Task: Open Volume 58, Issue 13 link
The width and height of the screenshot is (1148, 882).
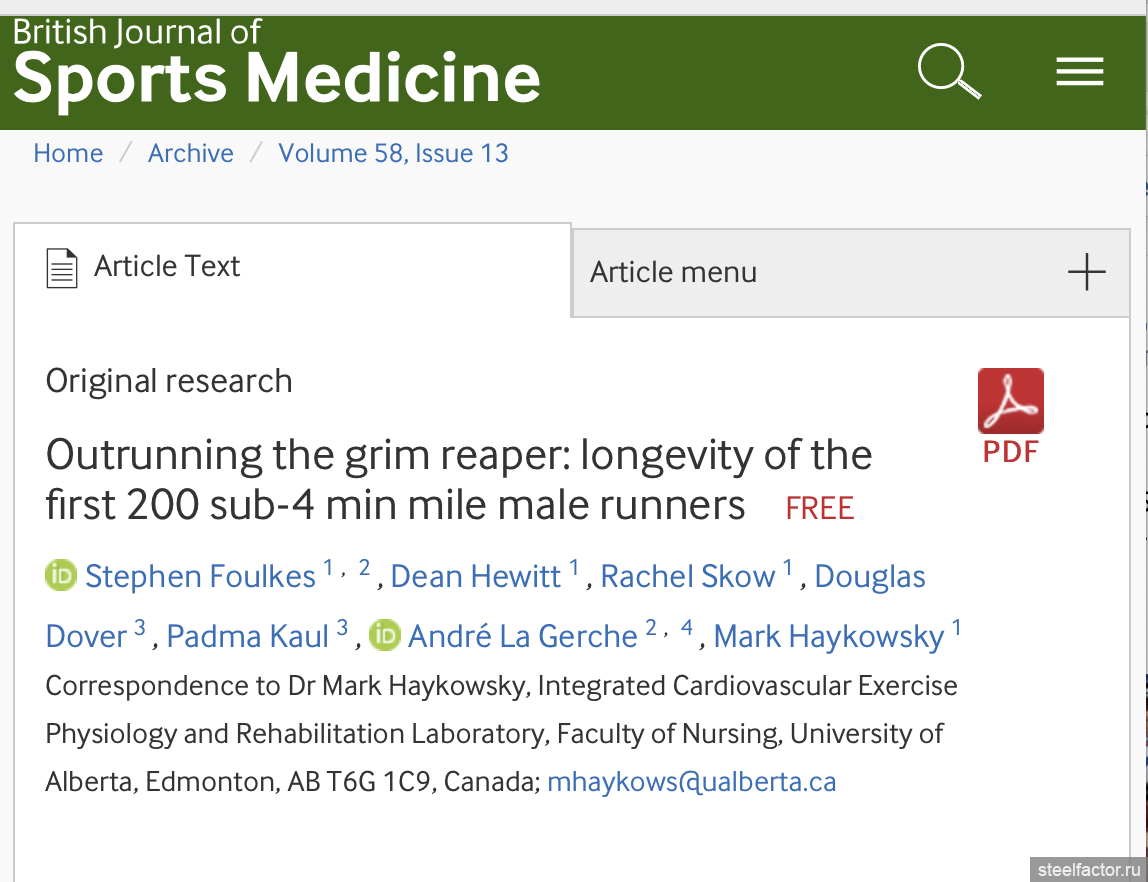Action: 393,153
